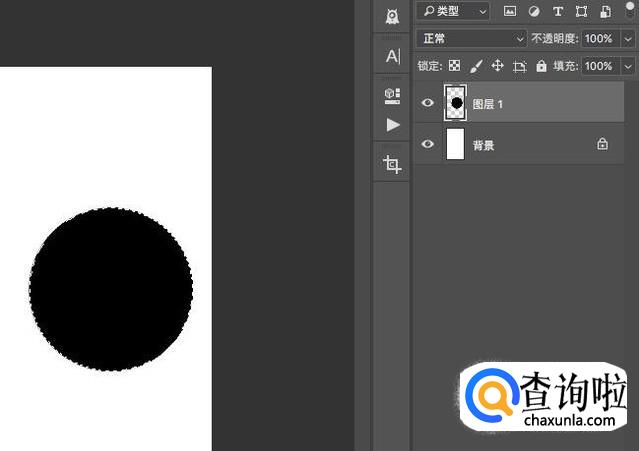This screenshot has height=451, width=639.
Task: Open the owl plugin panel icon
Action: 392,16
